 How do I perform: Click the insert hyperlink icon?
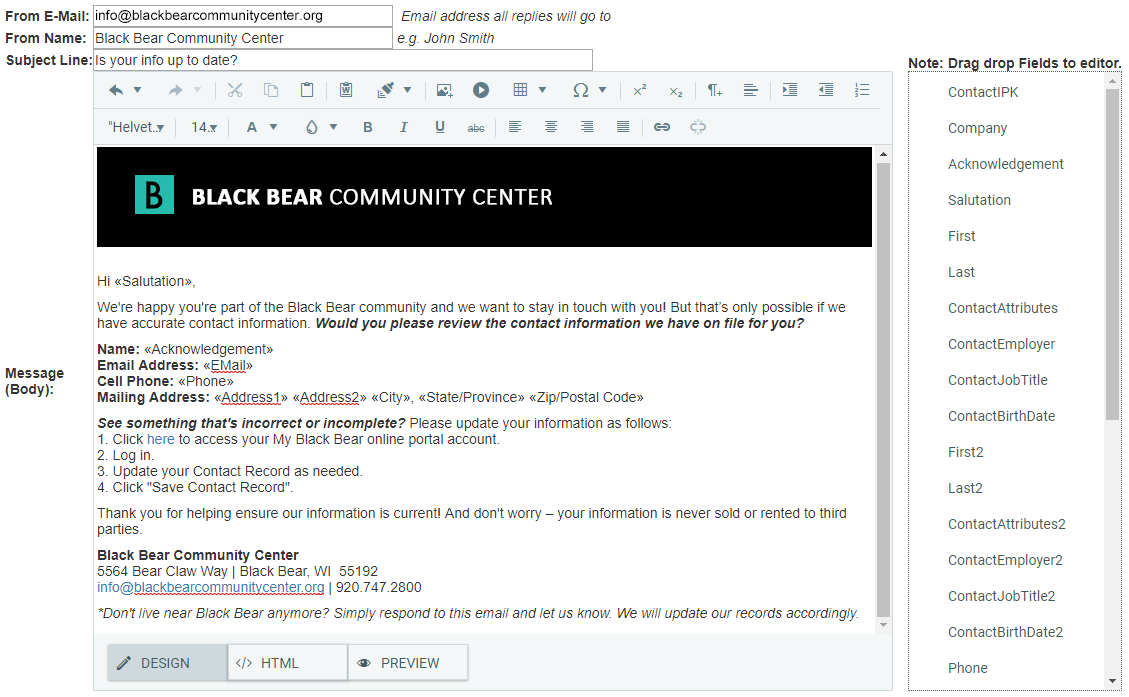pyautogui.click(x=661, y=127)
